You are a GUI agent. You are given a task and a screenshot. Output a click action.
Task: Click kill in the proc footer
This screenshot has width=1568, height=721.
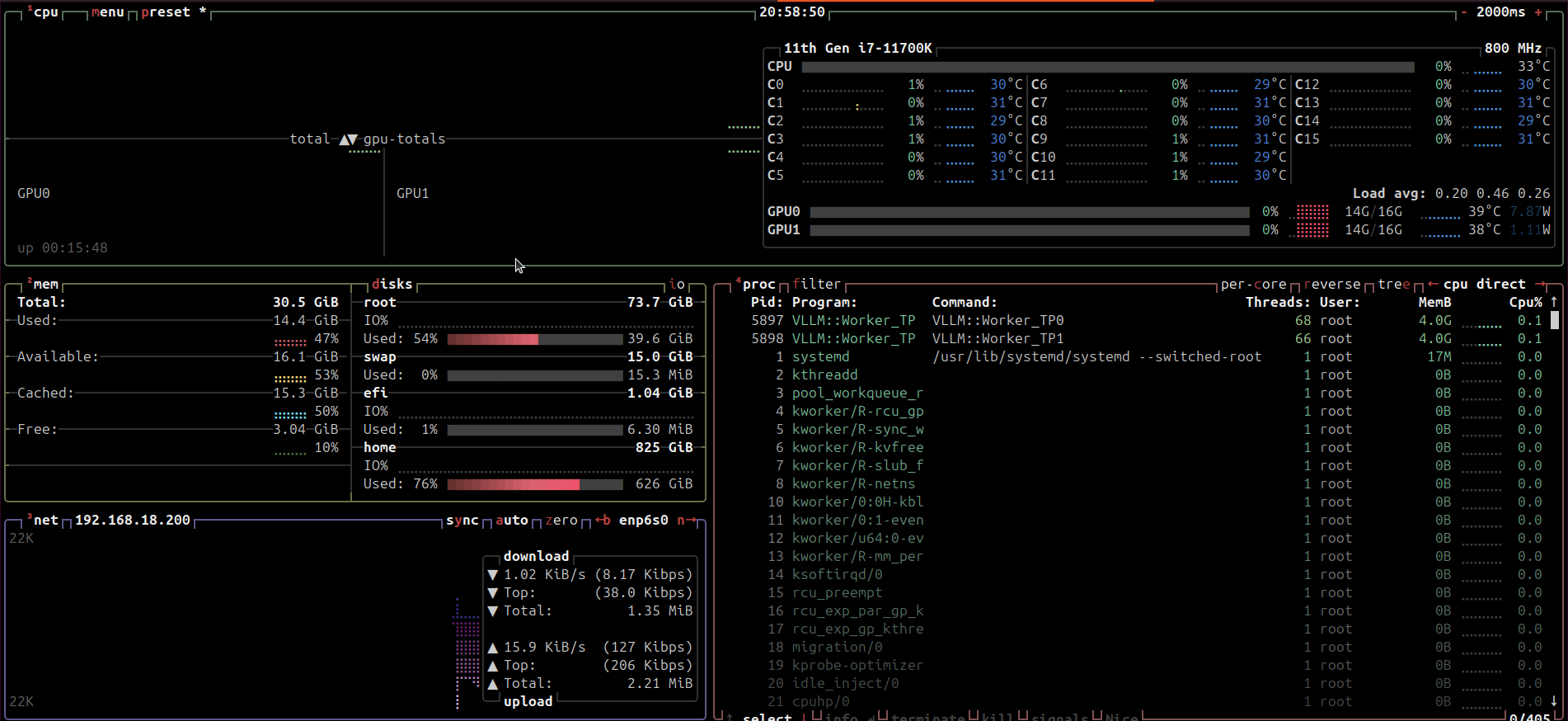point(998,716)
